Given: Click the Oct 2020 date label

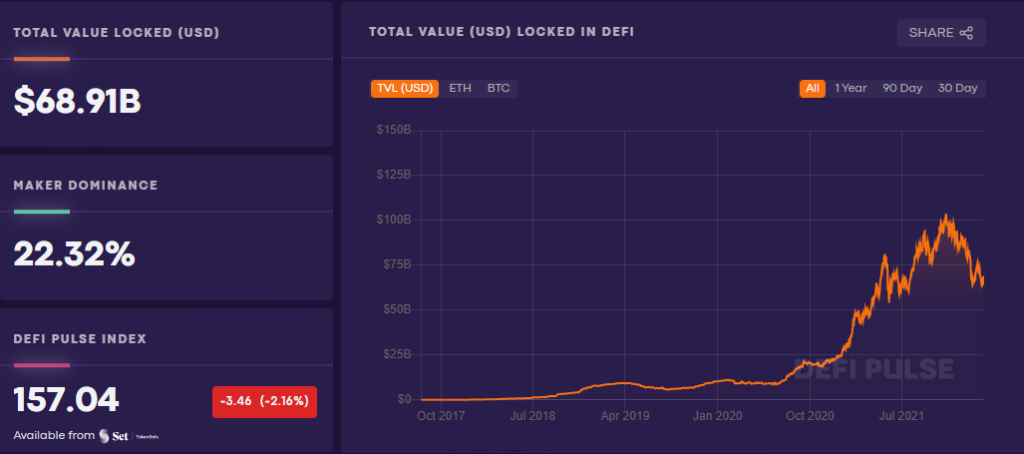Looking at the screenshot, I should tap(809, 415).
